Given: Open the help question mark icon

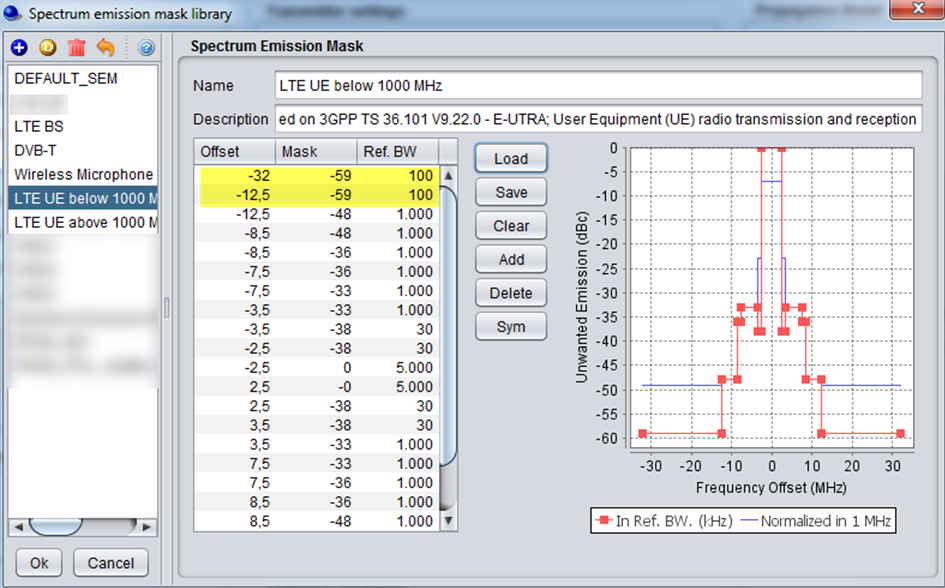Looking at the screenshot, I should tap(146, 48).
